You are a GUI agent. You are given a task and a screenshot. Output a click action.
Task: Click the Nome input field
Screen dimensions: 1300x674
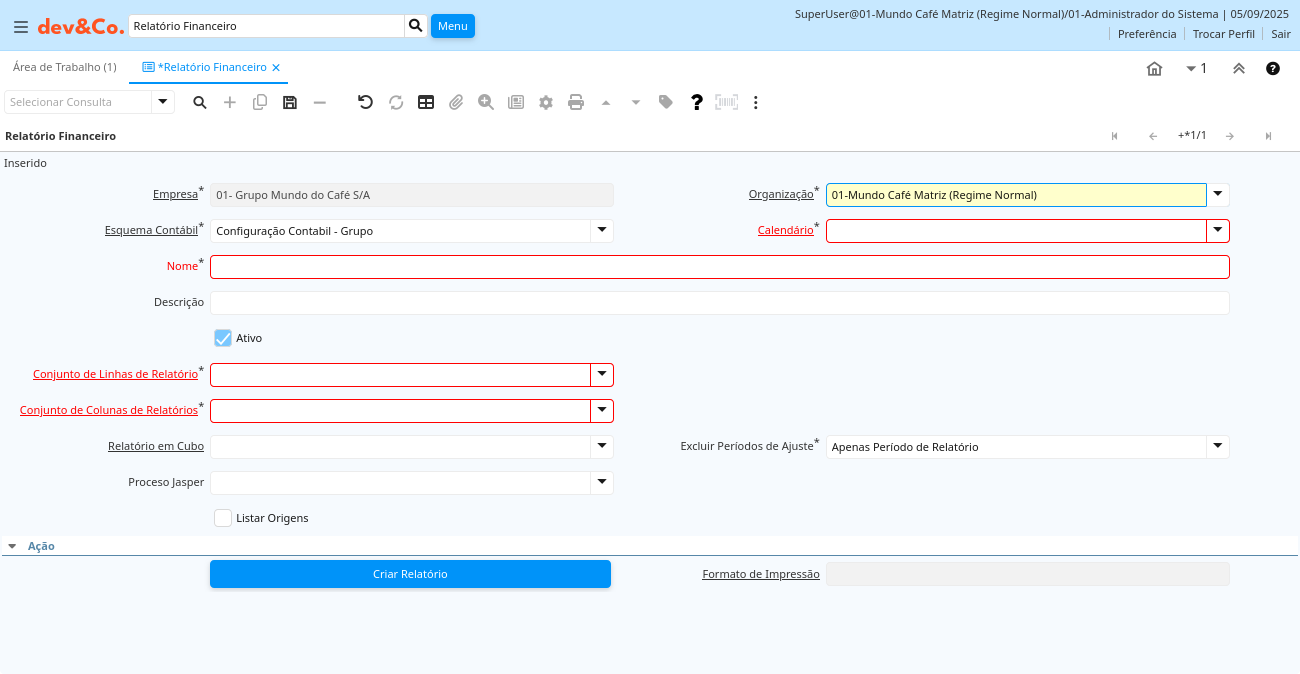[719, 267]
